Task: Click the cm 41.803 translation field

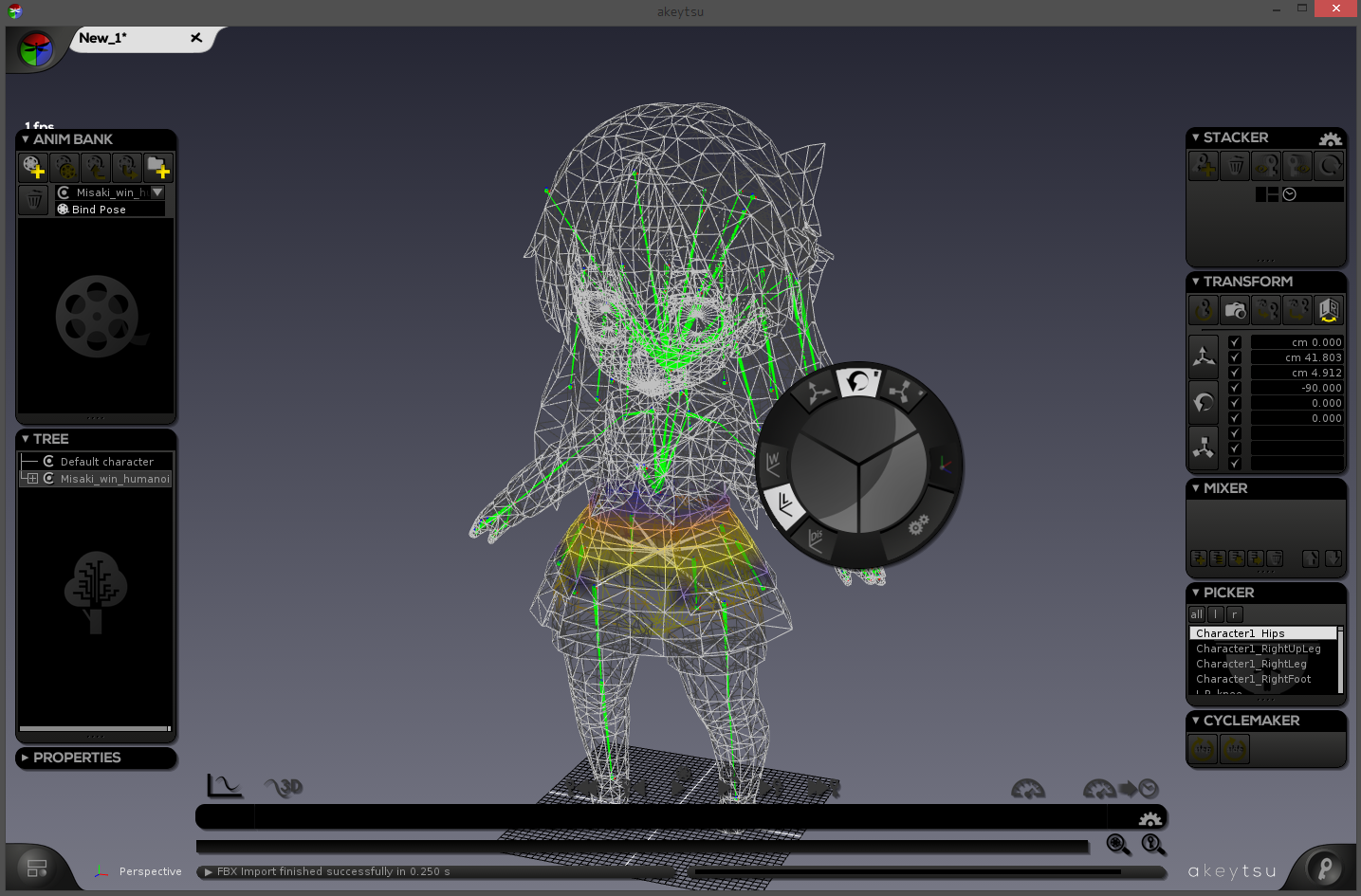Action: pos(1297,357)
